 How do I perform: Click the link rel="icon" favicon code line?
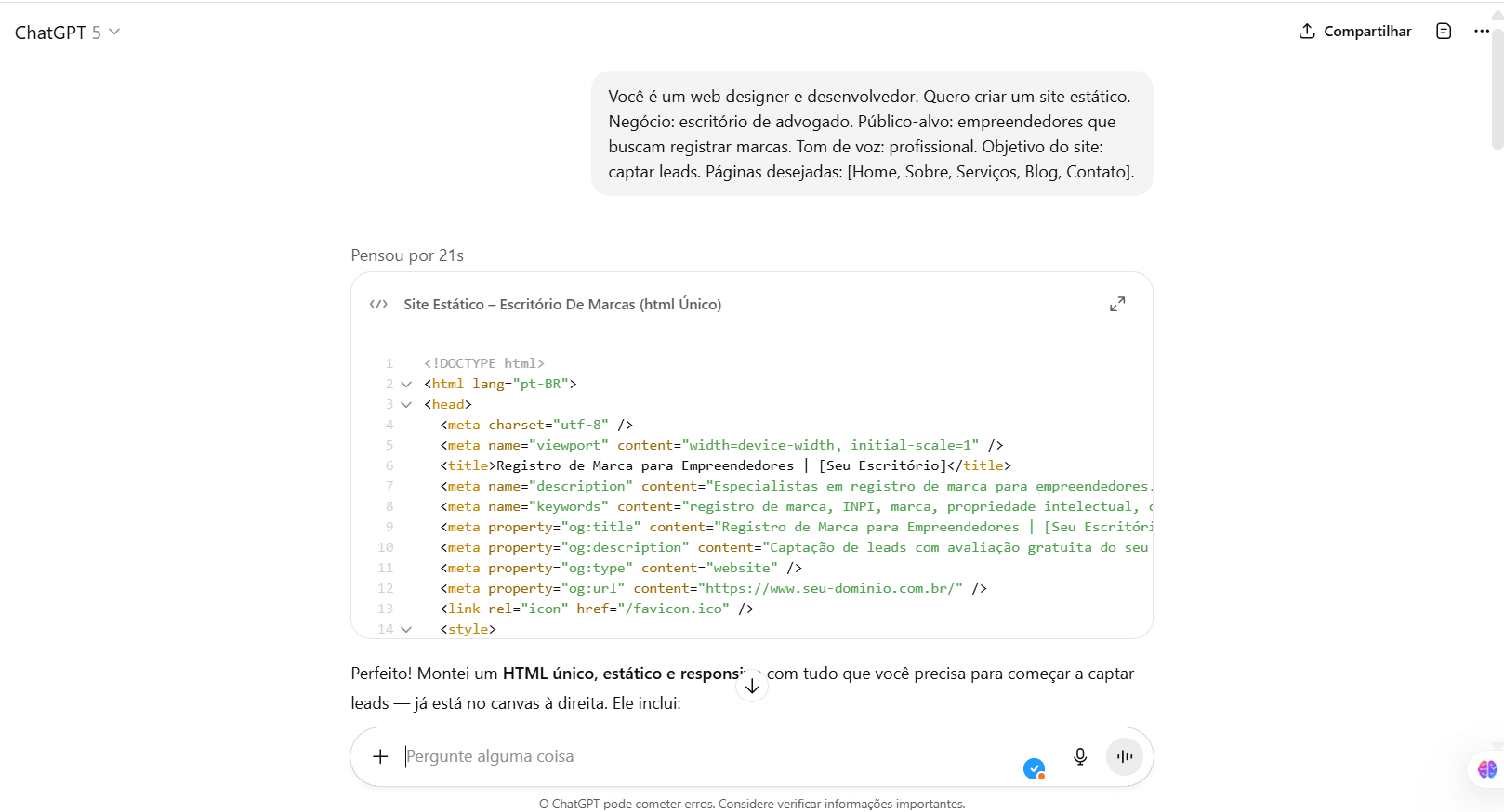point(597,609)
